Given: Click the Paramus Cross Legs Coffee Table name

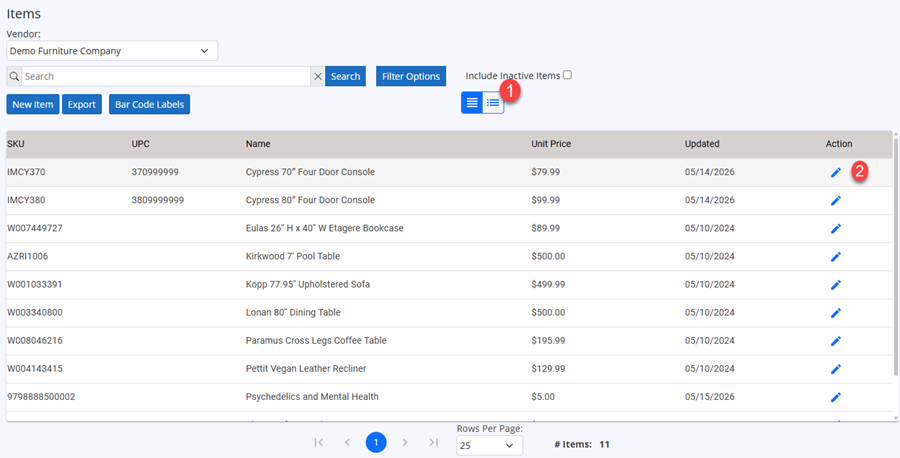Looking at the screenshot, I should [316, 341].
